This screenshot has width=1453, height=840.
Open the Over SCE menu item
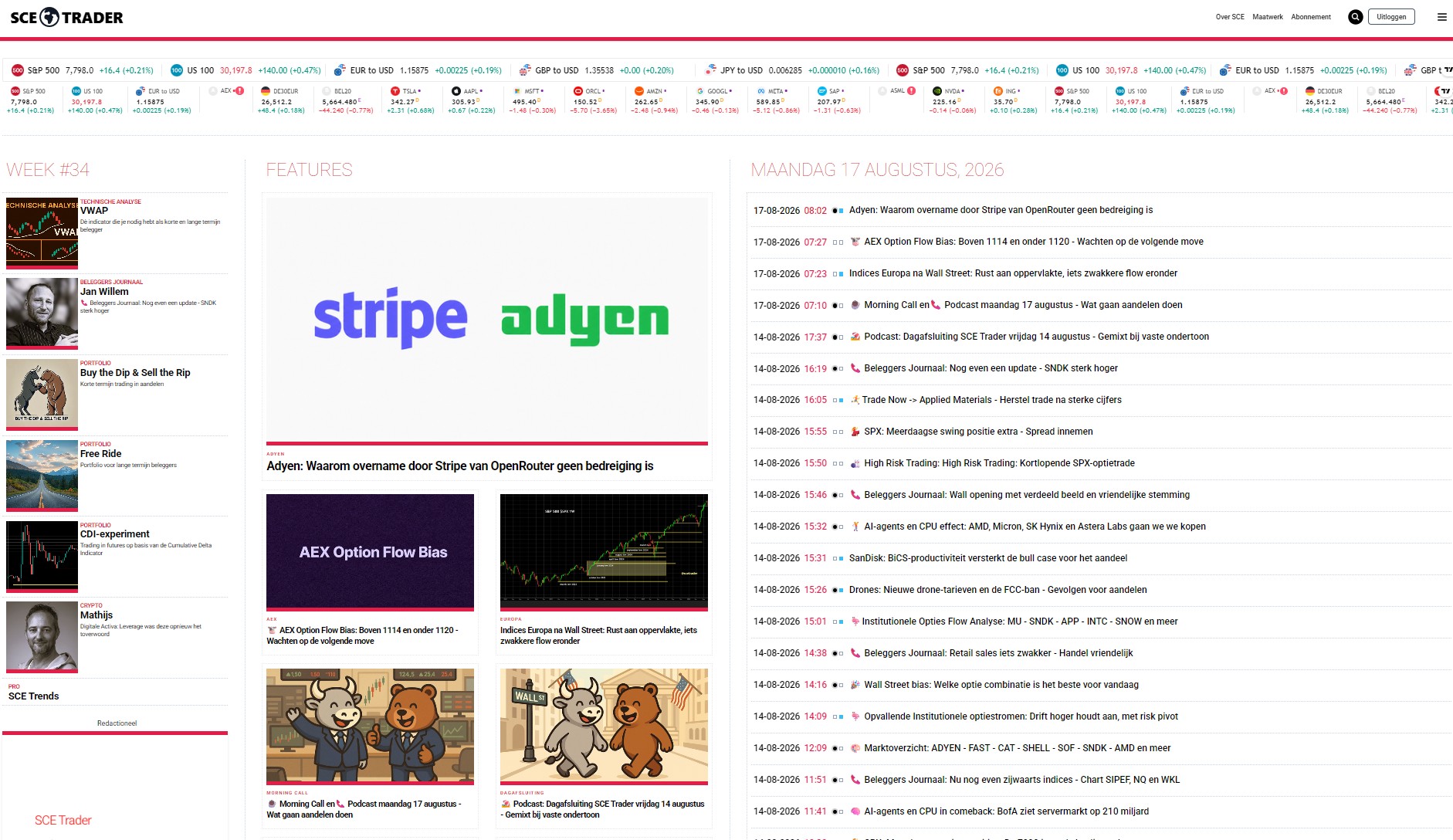pyautogui.click(x=1230, y=17)
